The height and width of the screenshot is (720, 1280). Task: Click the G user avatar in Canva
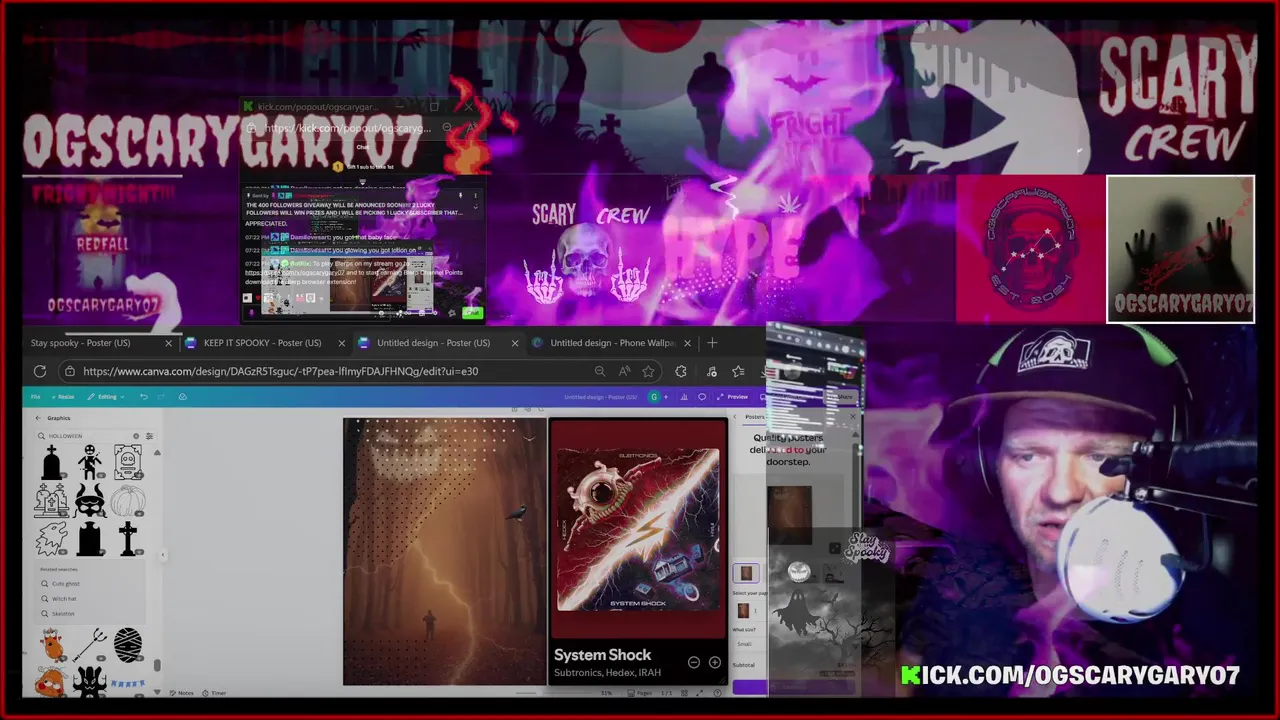tap(654, 397)
